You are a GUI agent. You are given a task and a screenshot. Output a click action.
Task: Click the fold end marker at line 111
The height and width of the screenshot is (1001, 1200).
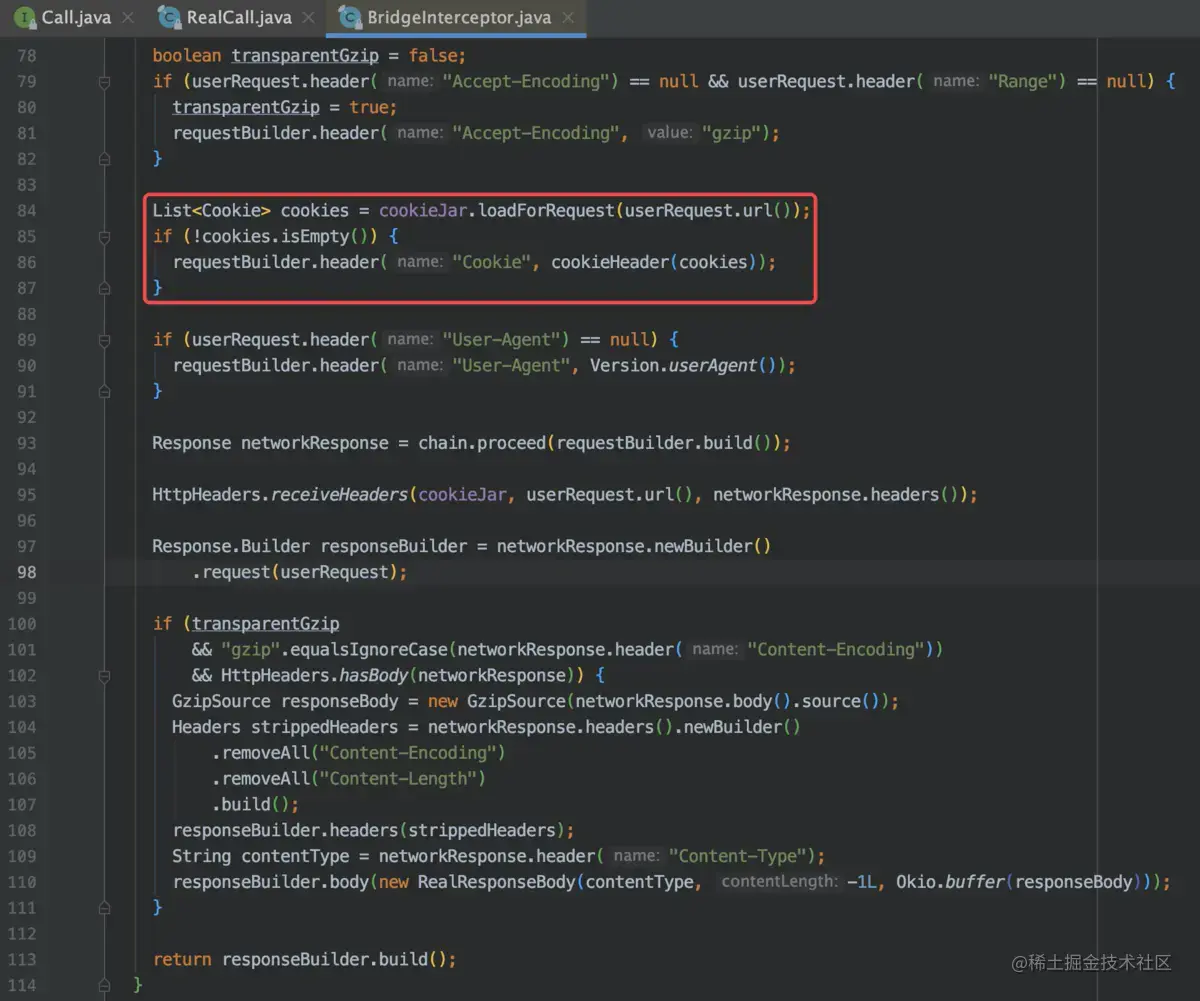tap(104, 908)
